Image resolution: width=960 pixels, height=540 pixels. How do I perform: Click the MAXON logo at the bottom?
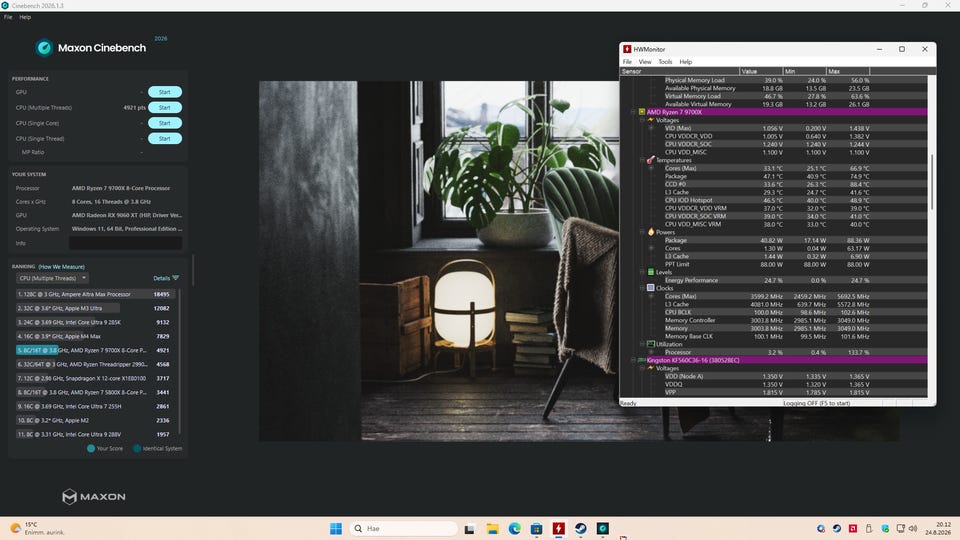94,497
